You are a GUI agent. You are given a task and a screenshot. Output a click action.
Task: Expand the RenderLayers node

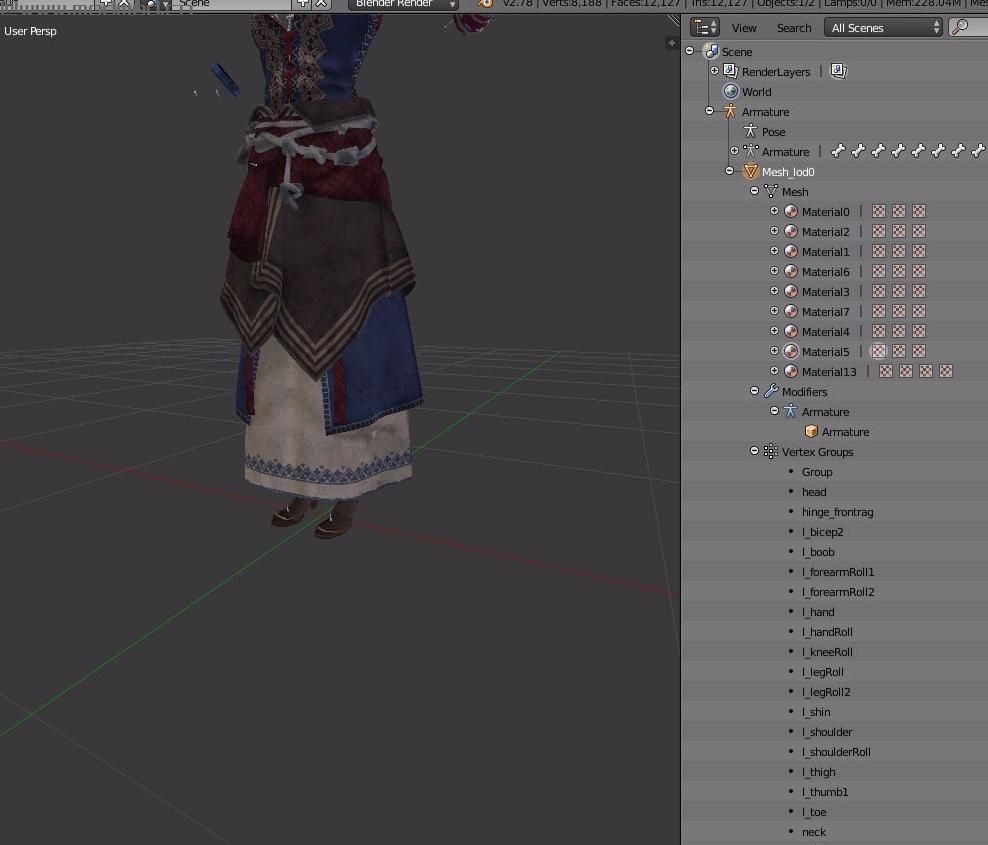[715, 71]
